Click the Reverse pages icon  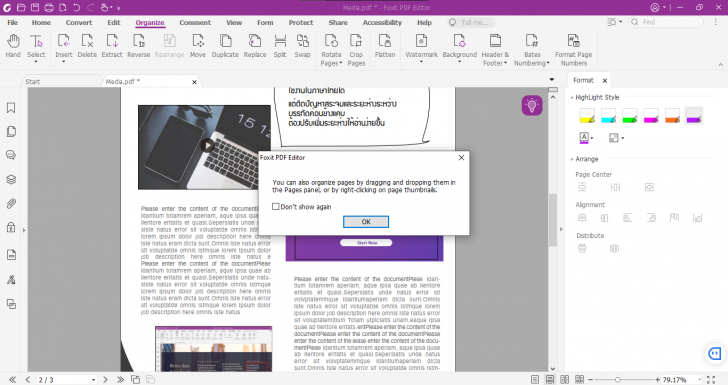pyautogui.click(x=139, y=46)
